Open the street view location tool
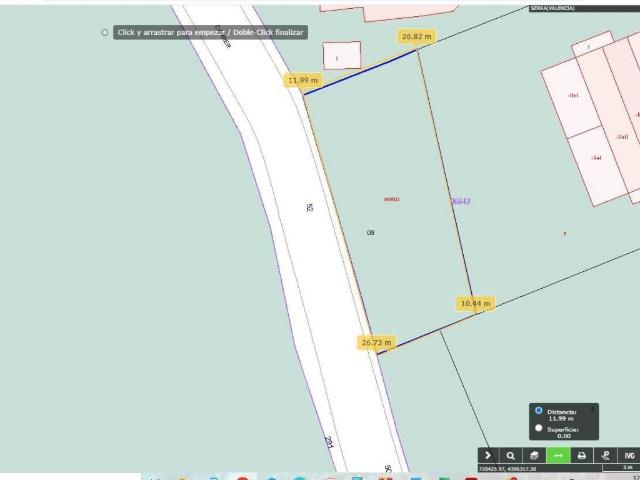Viewport: 640px width, 480px height. pyautogui.click(x=606, y=456)
